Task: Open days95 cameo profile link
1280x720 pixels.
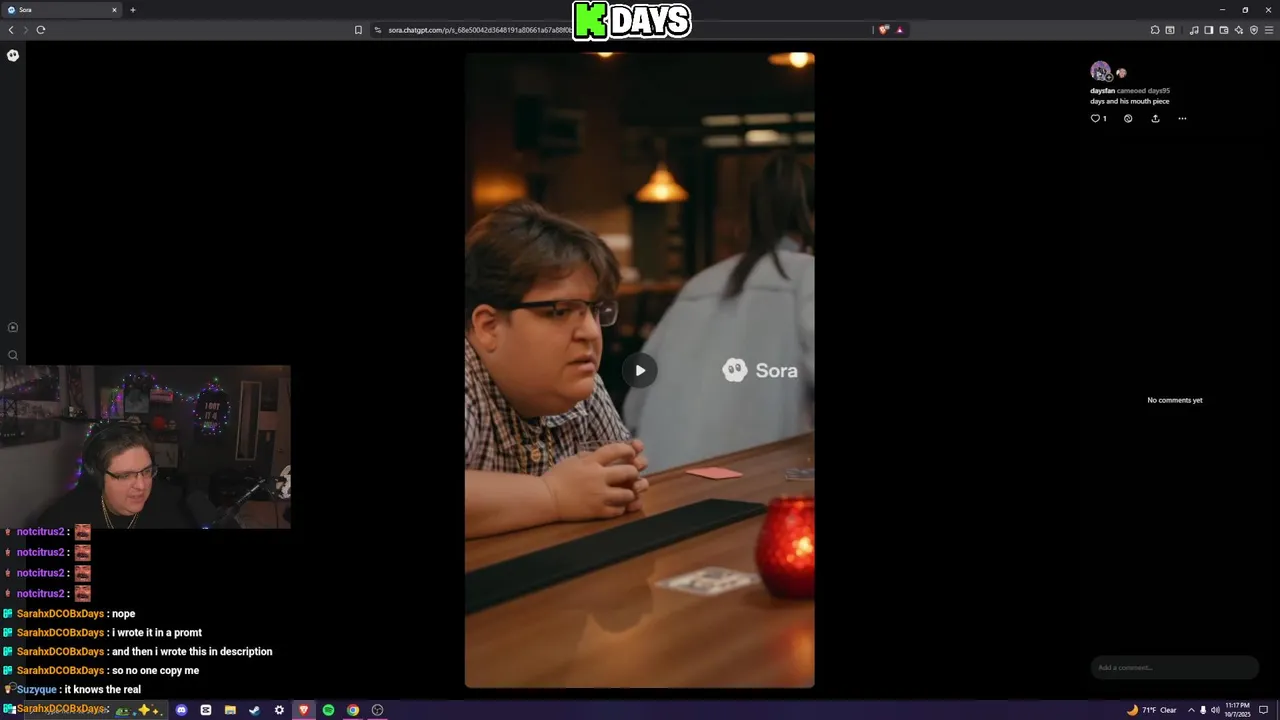Action: click(1158, 91)
